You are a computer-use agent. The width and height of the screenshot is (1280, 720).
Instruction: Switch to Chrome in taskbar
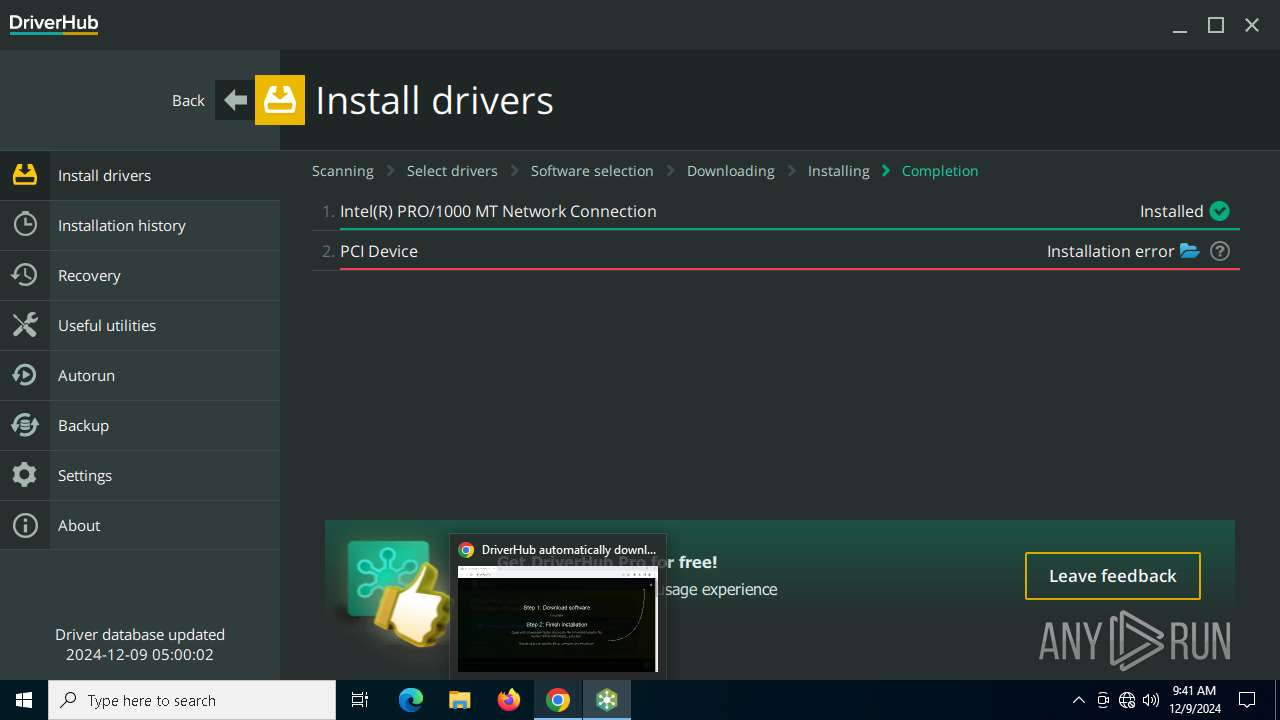click(558, 700)
